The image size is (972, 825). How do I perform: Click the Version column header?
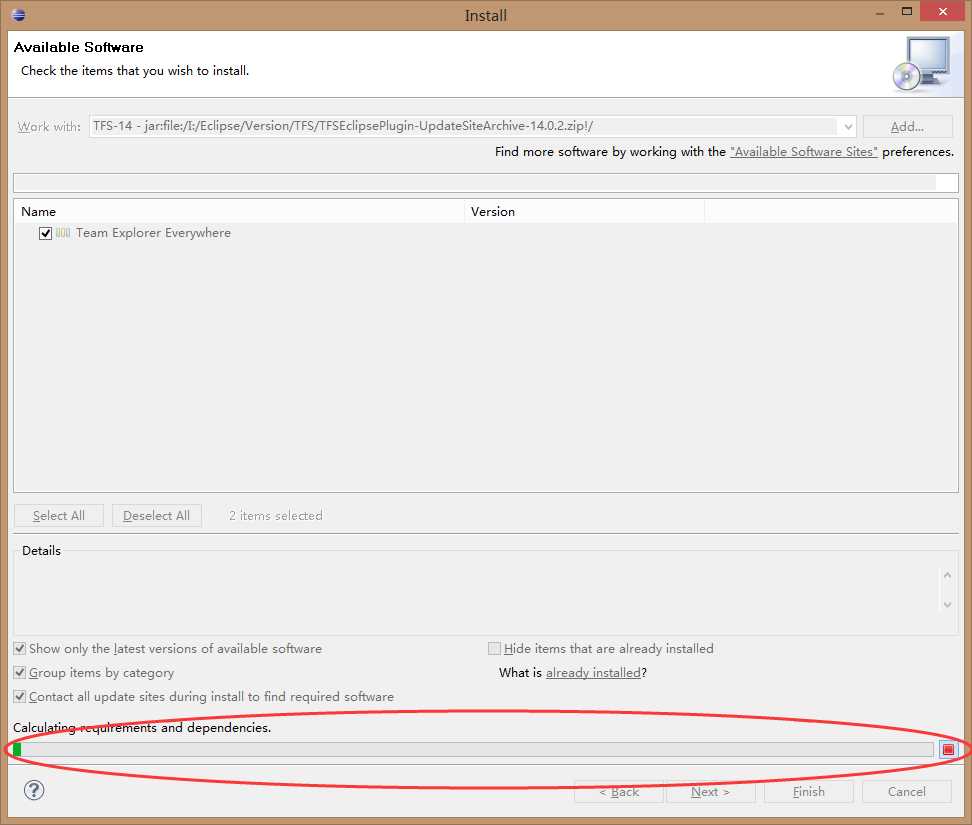tap(585, 211)
